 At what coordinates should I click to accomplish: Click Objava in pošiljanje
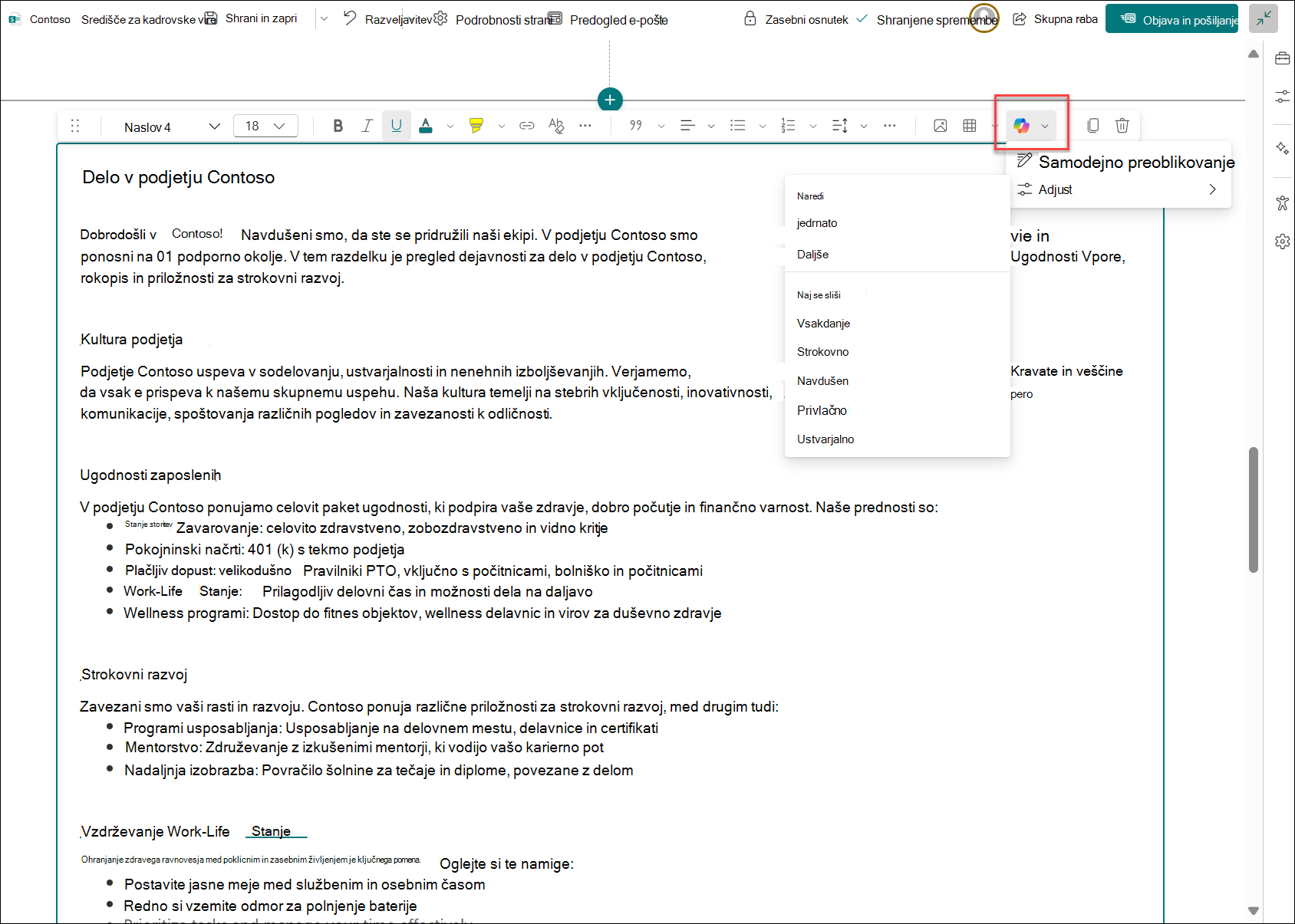(1171, 19)
